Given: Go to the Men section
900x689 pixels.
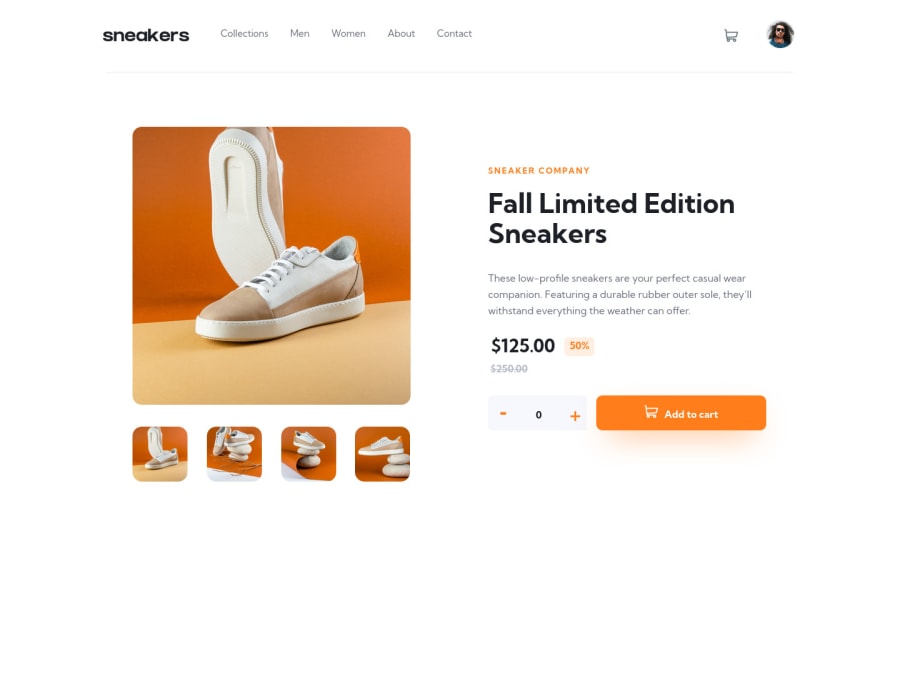Looking at the screenshot, I should [299, 33].
